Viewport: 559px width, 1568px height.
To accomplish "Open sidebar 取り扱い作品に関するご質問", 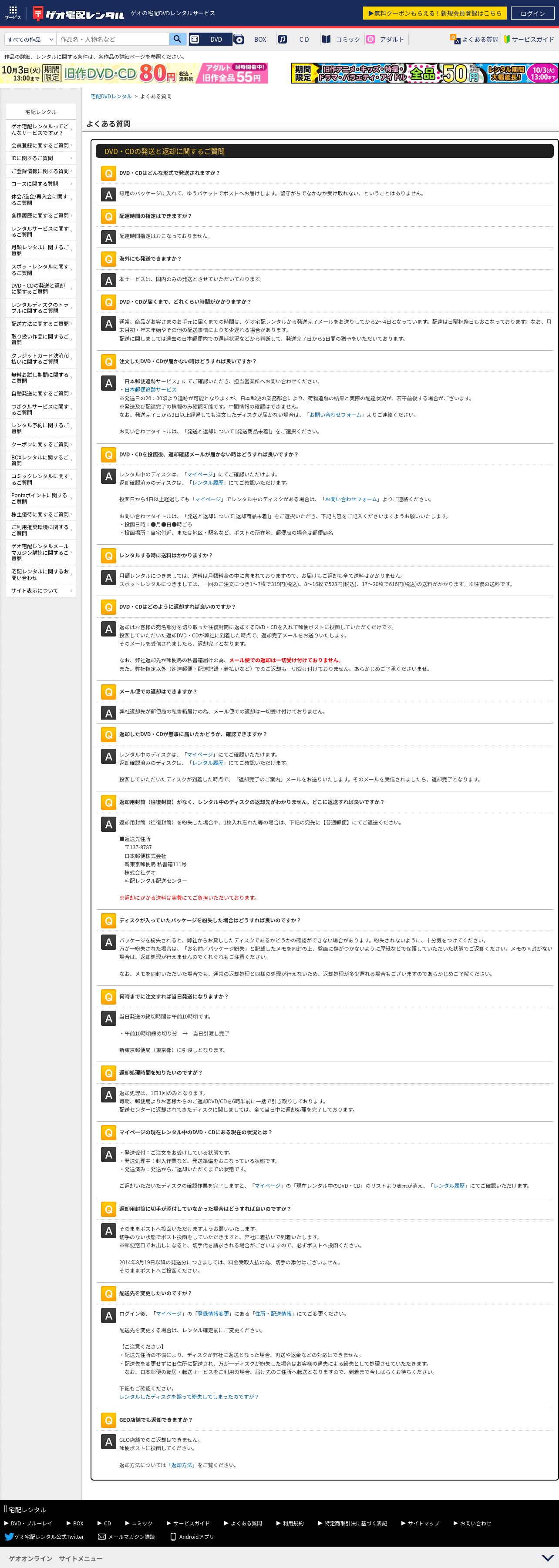I will click(x=41, y=340).
